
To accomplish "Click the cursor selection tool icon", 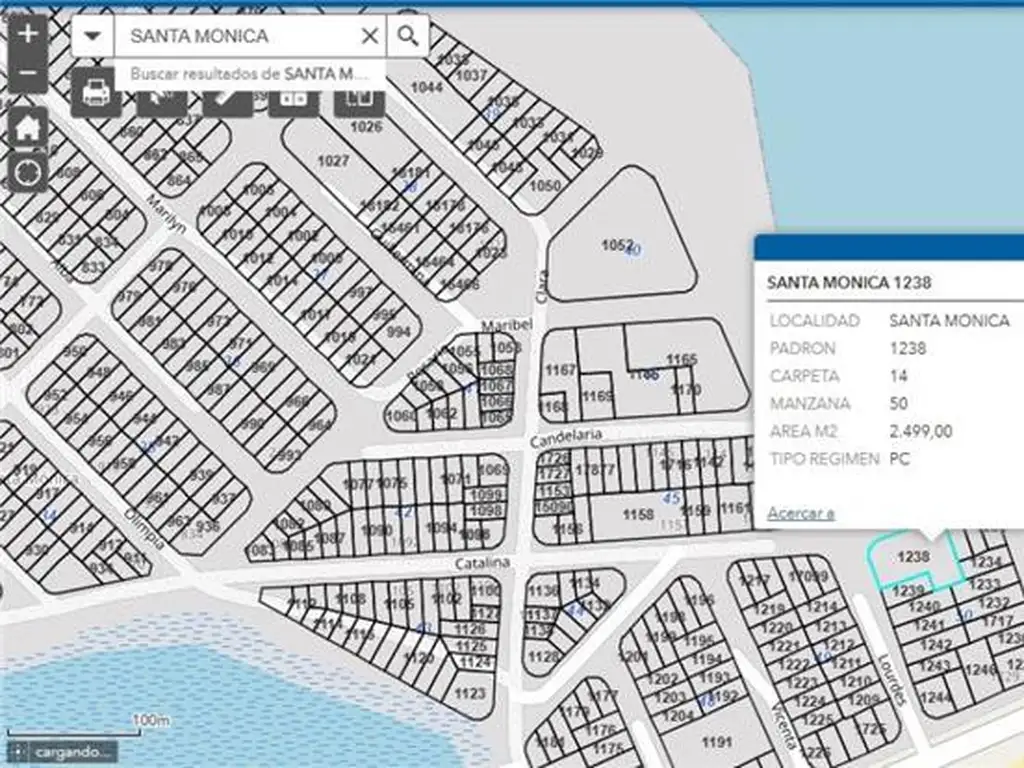I will [162, 98].
